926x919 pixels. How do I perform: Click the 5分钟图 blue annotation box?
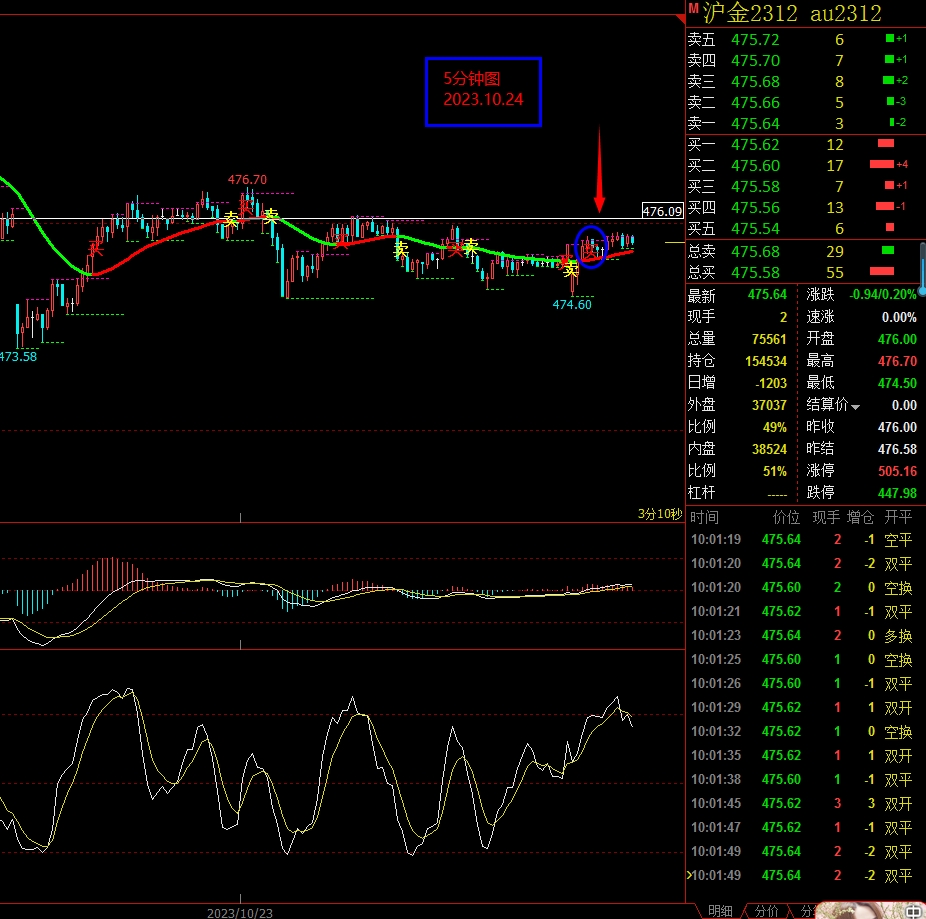[483, 92]
